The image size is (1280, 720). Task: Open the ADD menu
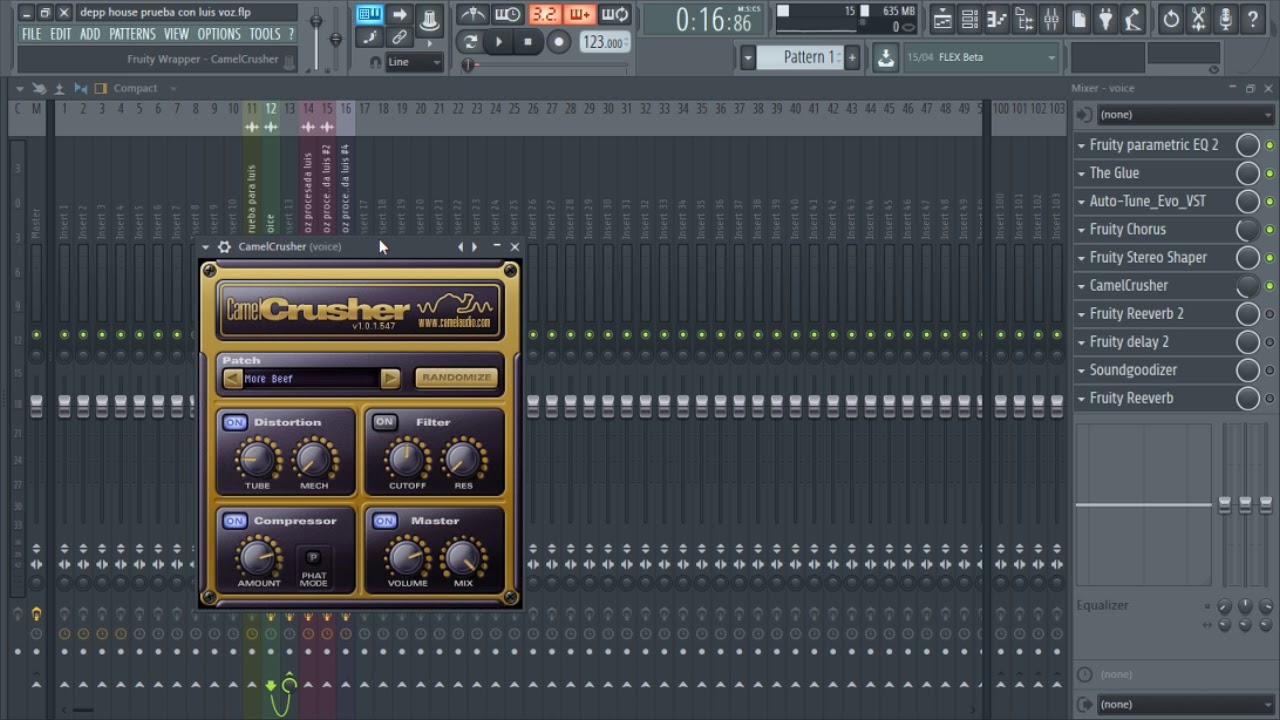90,34
